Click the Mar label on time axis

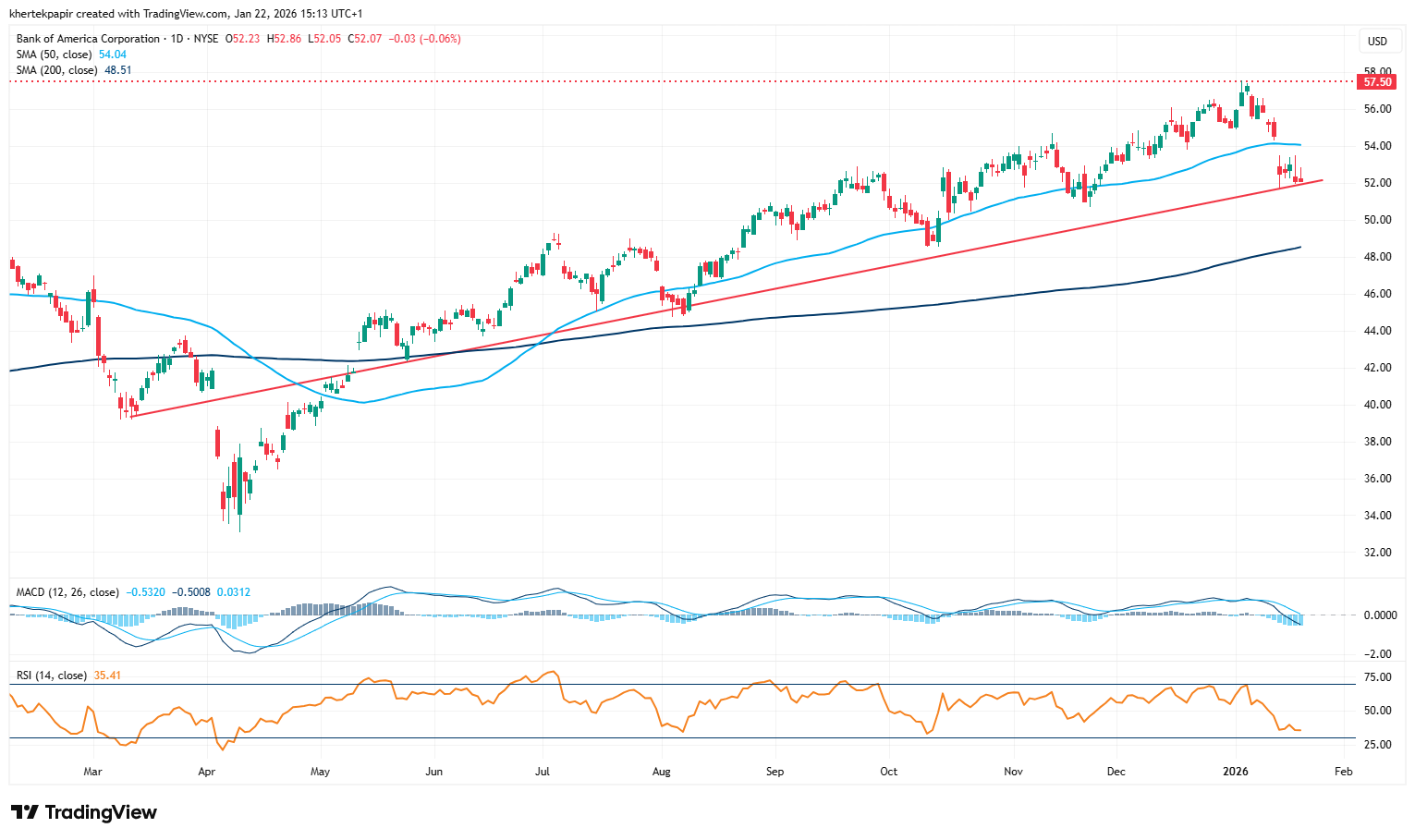pos(92,772)
